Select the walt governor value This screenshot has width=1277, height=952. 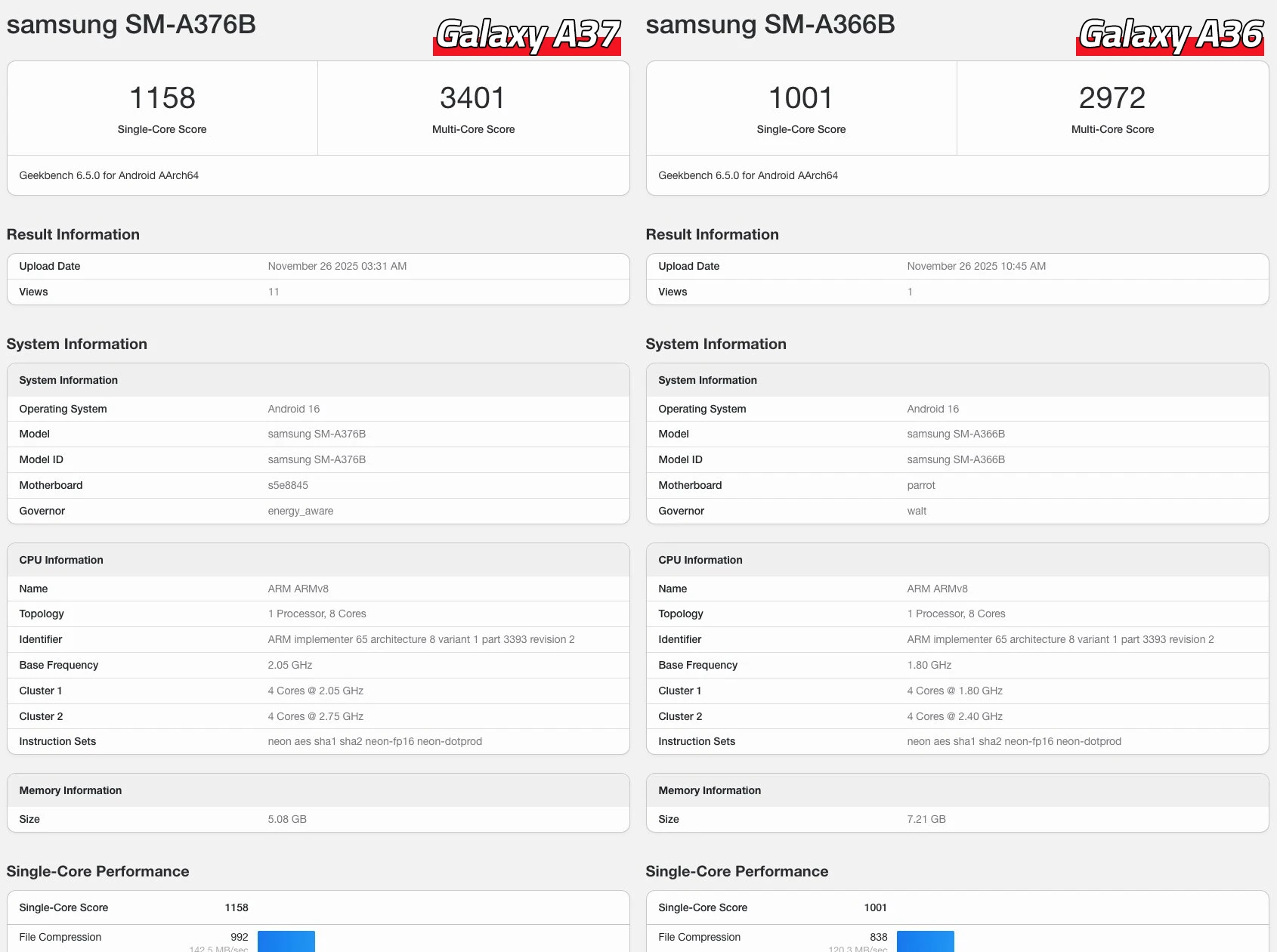pos(917,511)
